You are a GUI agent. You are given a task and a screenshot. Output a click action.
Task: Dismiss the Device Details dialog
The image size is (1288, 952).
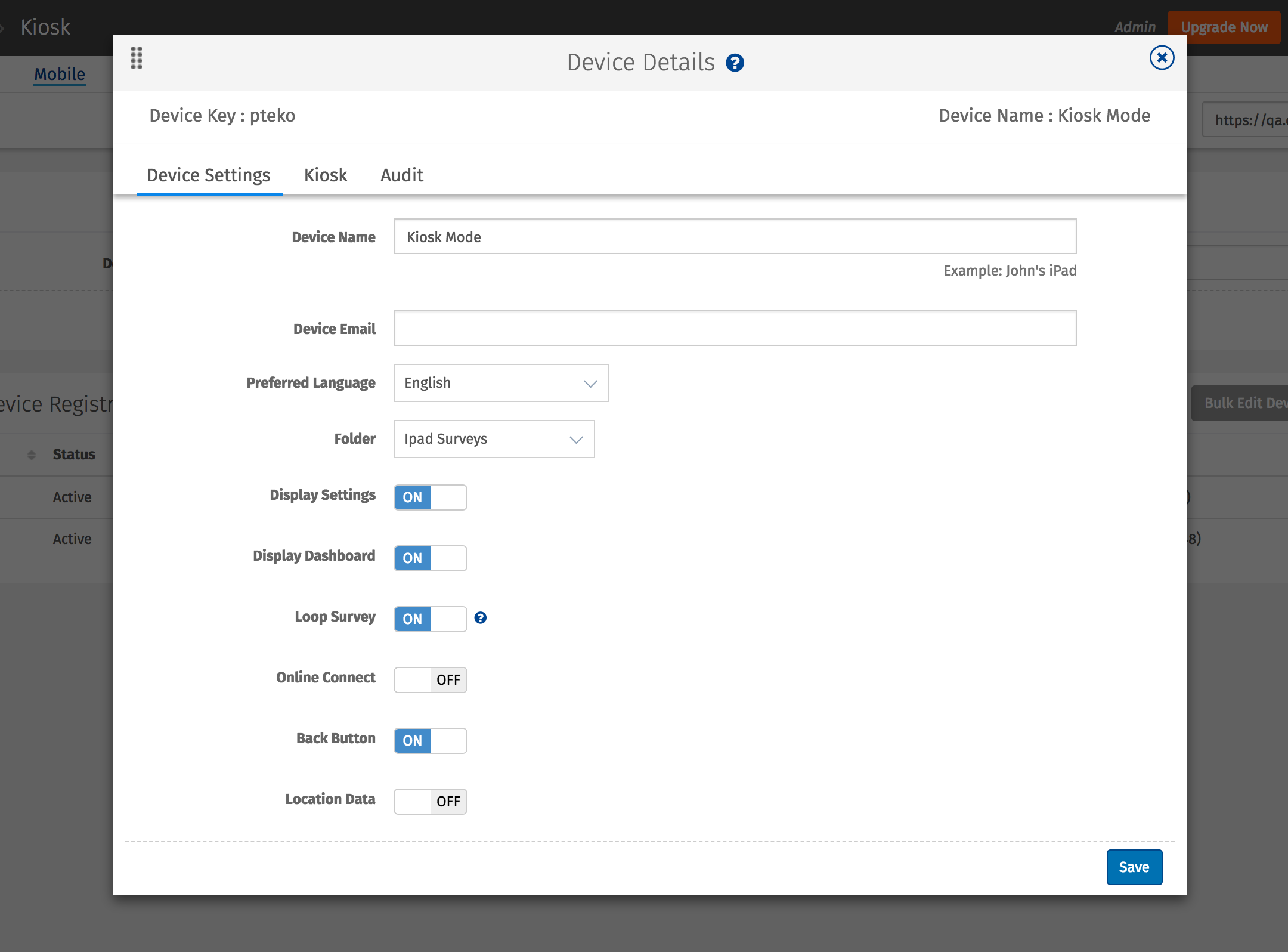pyautogui.click(x=1161, y=58)
